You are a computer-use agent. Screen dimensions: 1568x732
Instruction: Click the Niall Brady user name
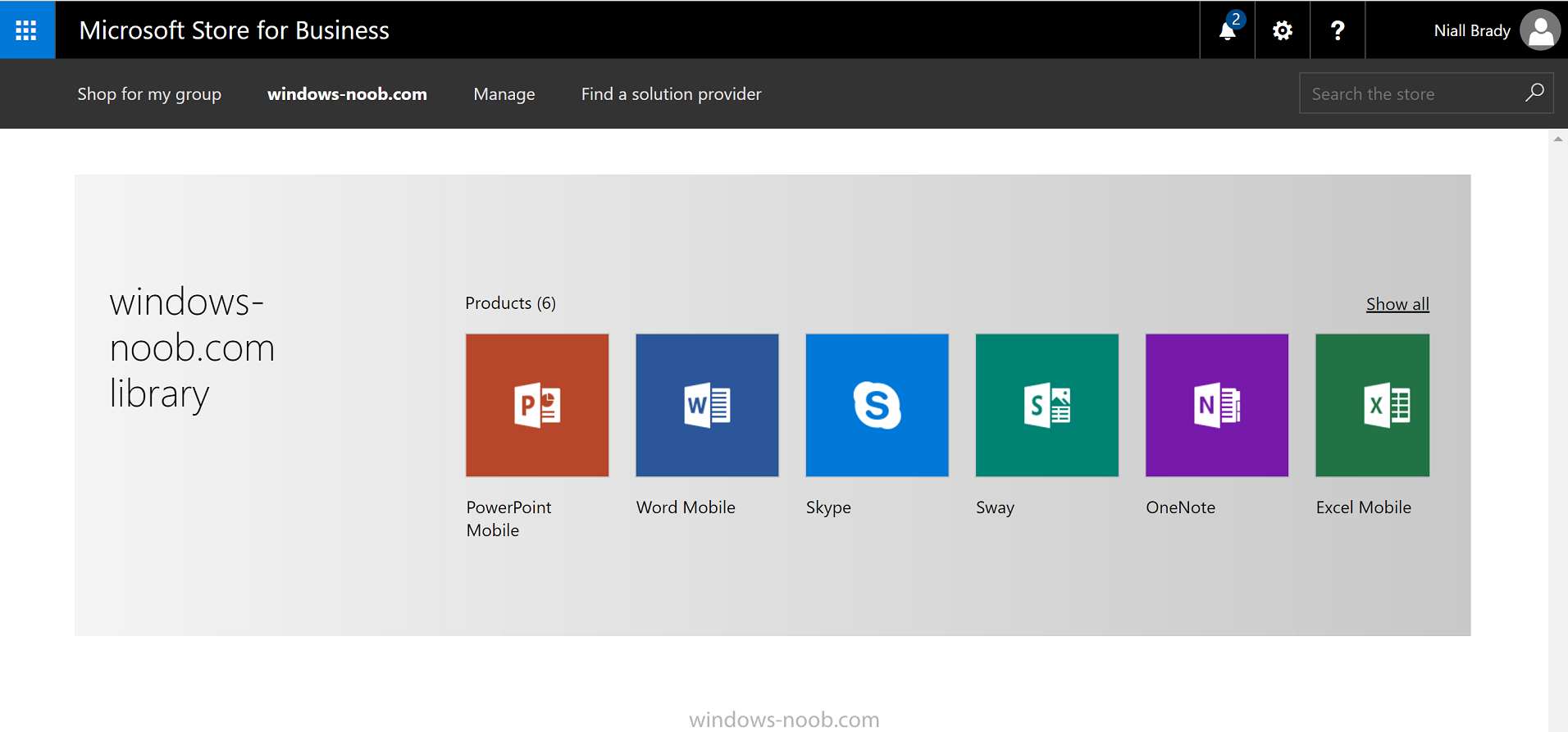tap(1472, 30)
